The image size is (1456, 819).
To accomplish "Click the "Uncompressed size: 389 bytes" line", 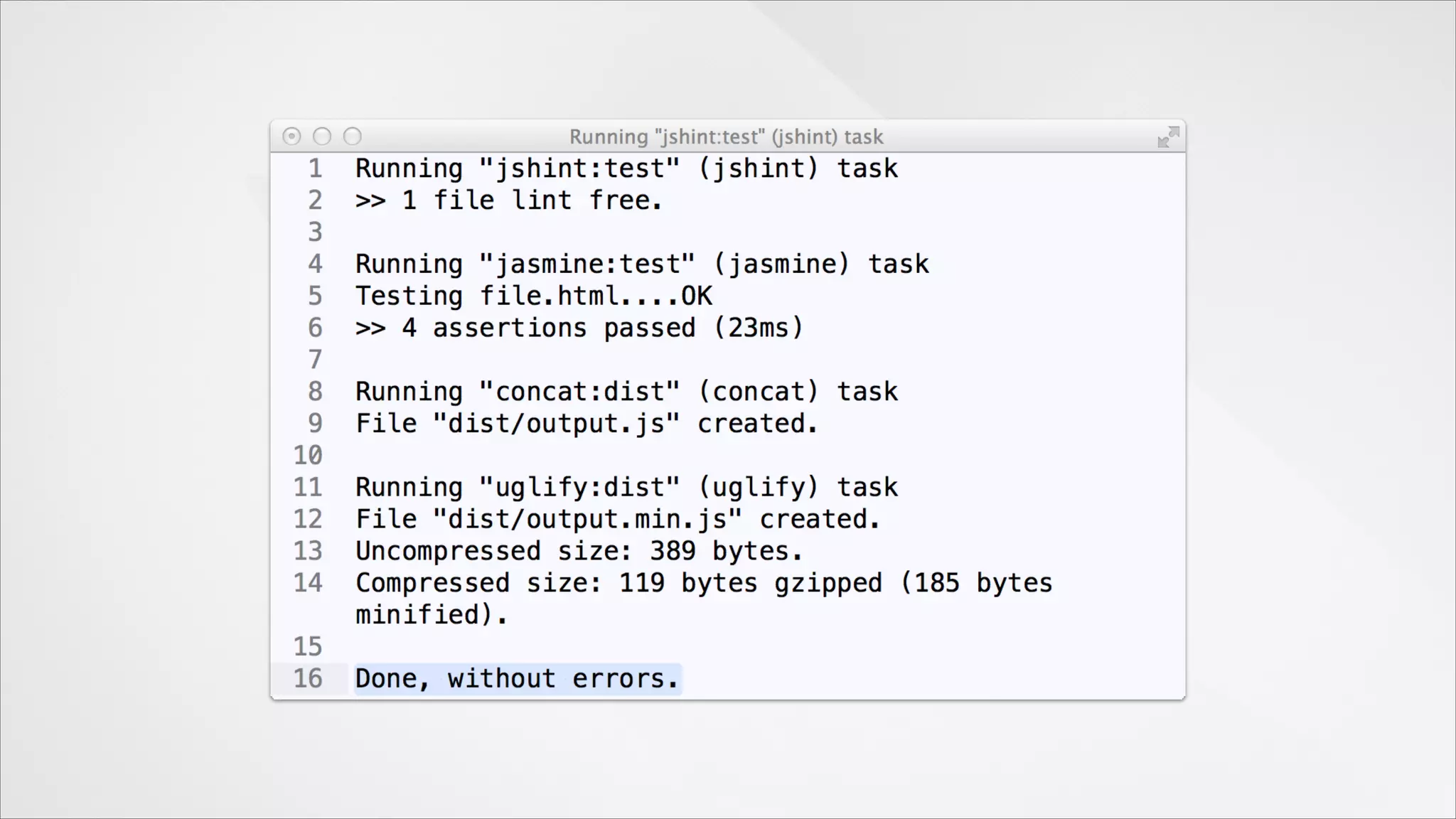I will click(579, 552).
